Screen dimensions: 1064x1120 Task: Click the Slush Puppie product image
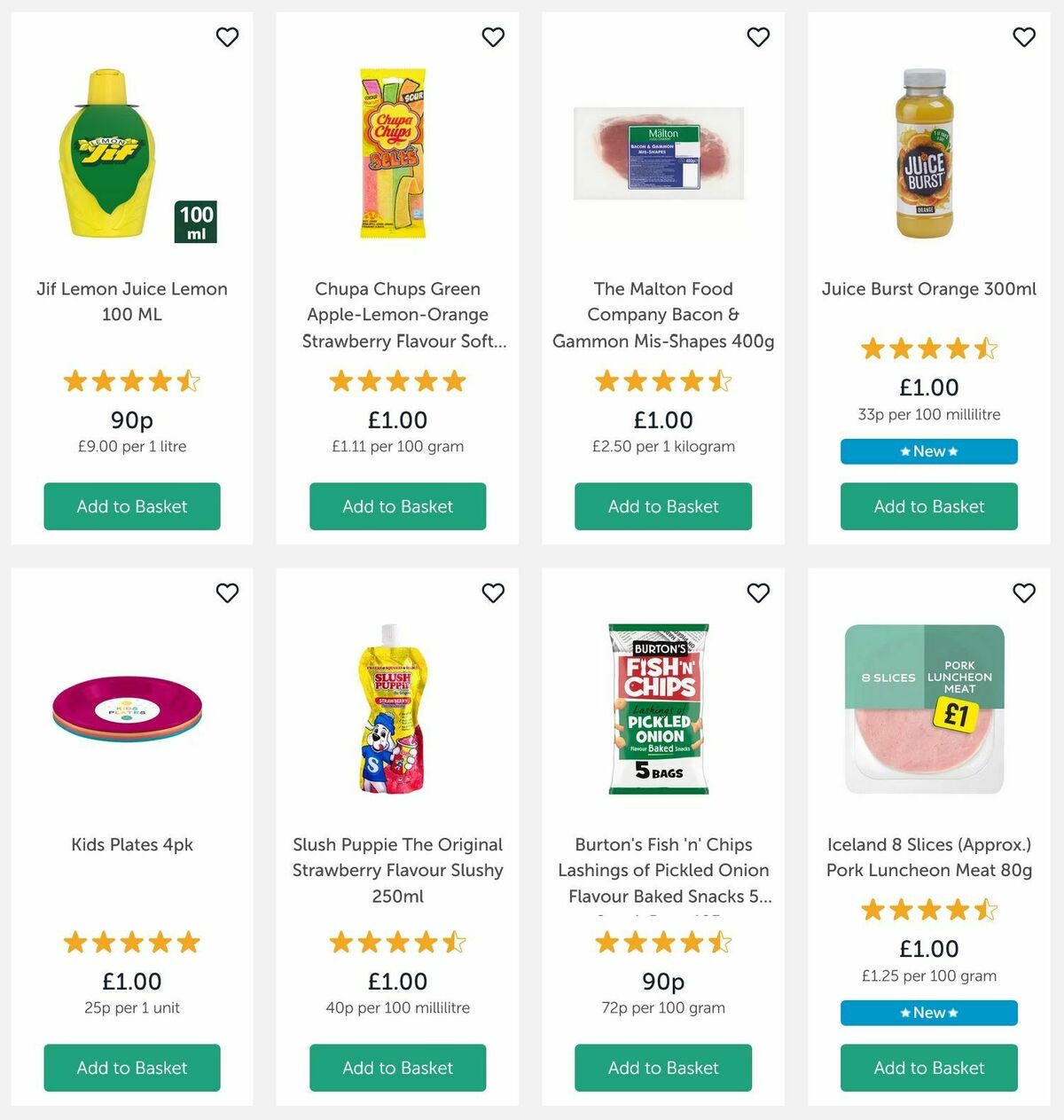[x=397, y=706]
